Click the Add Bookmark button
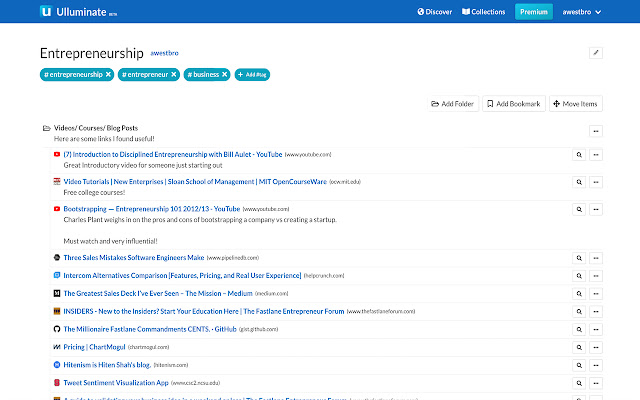The height and width of the screenshot is (400, 640). tap(513, 104)
